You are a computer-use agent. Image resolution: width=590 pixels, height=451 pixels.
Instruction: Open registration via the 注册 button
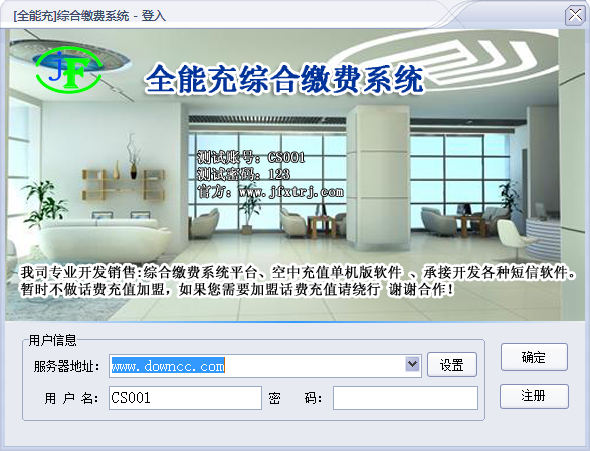(534, 396)
